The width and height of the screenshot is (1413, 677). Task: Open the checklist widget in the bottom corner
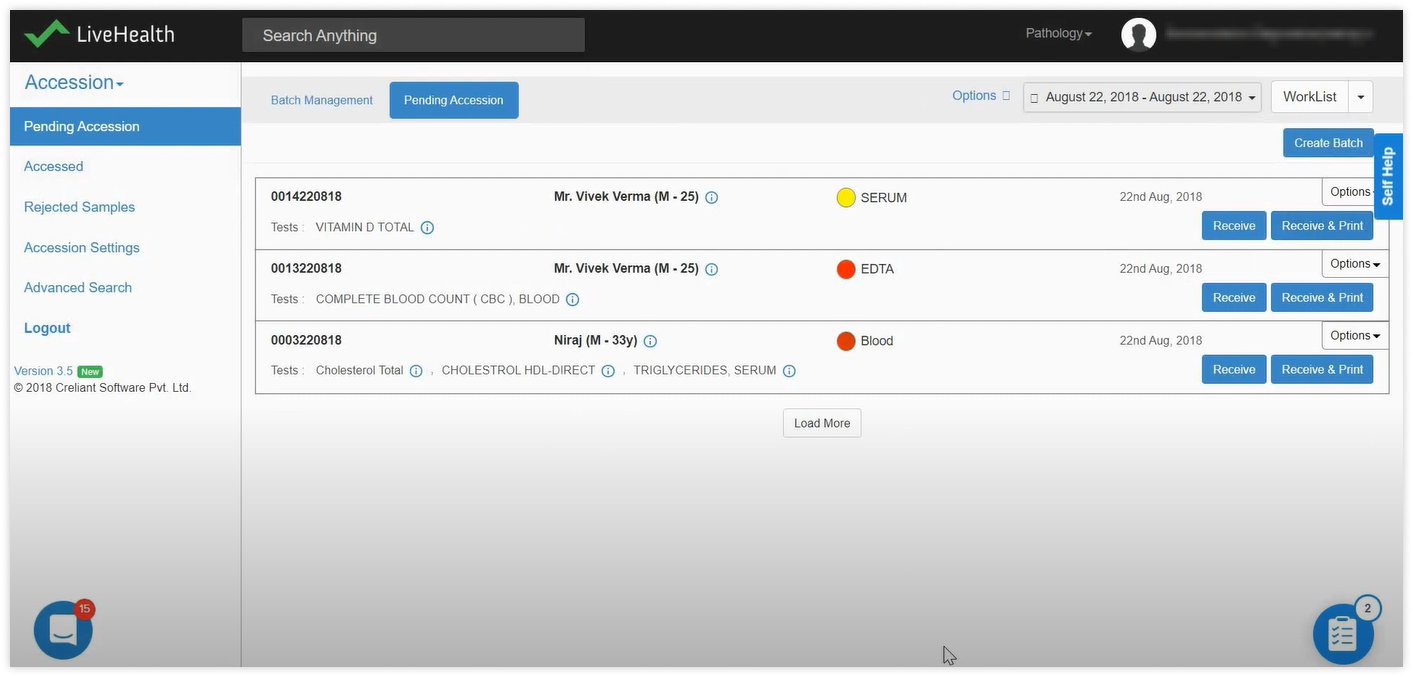pyautogui.click(x=1343, y=633)
